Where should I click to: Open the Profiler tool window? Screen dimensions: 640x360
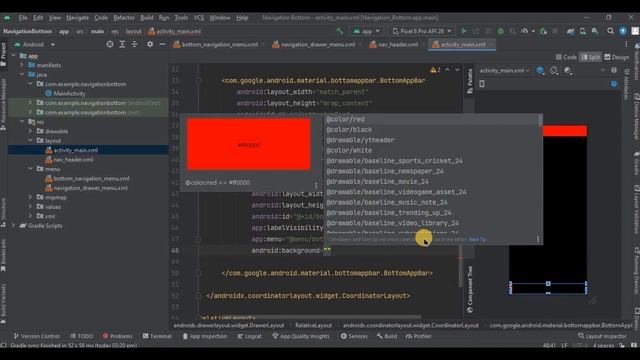418,336
